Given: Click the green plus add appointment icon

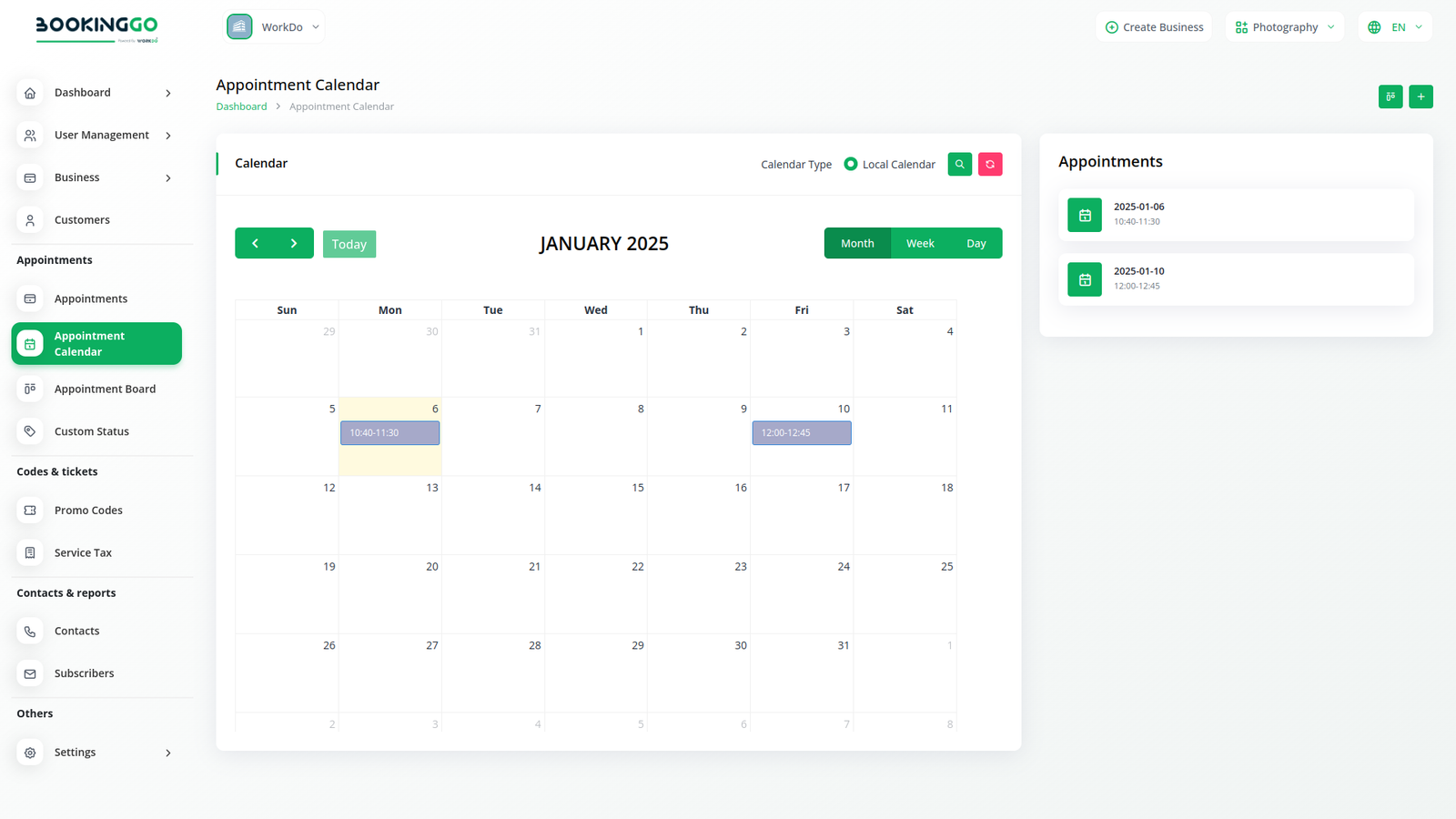Looking at the screenshot, I should tap(1421, 96).
